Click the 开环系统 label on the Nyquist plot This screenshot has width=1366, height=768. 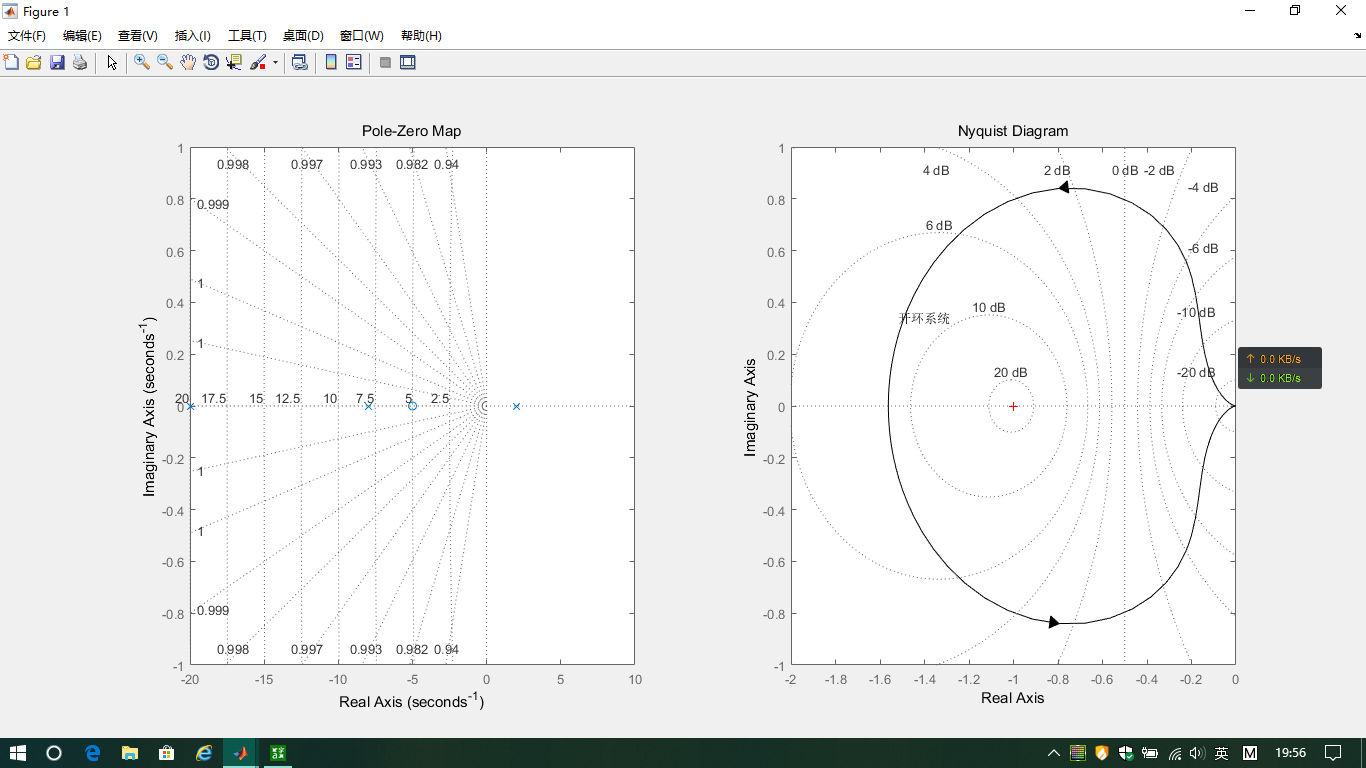(924, 318)
